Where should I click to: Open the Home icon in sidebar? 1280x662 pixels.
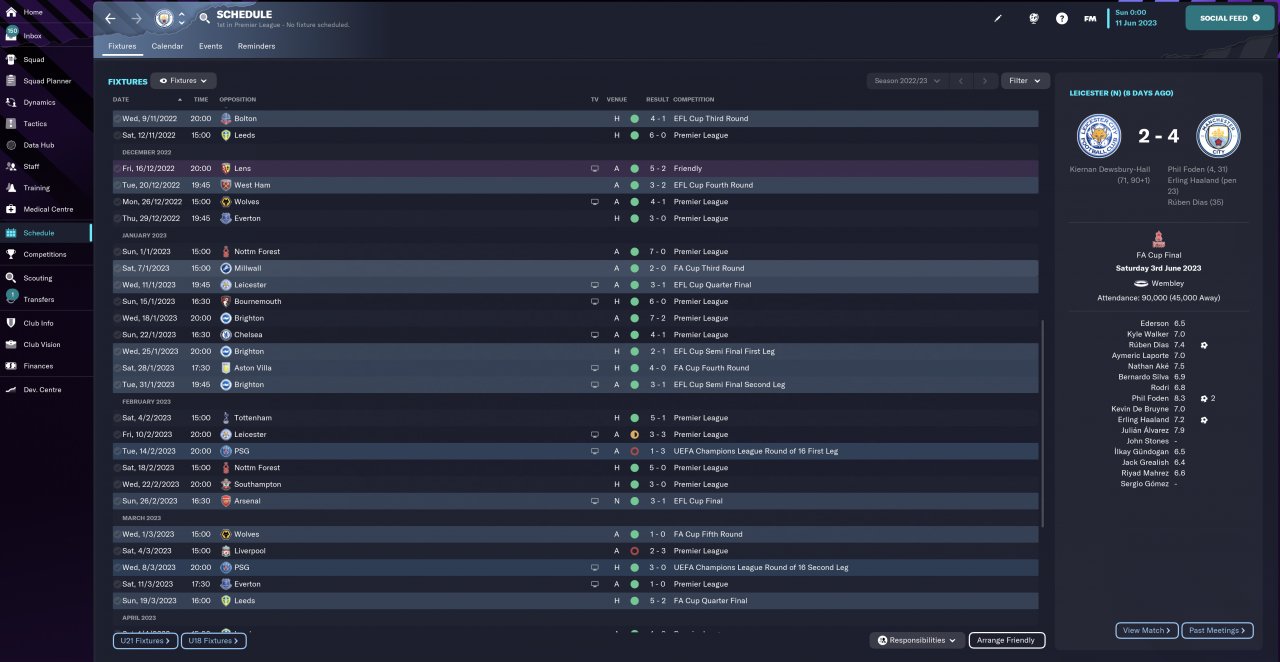pos(11,12)
